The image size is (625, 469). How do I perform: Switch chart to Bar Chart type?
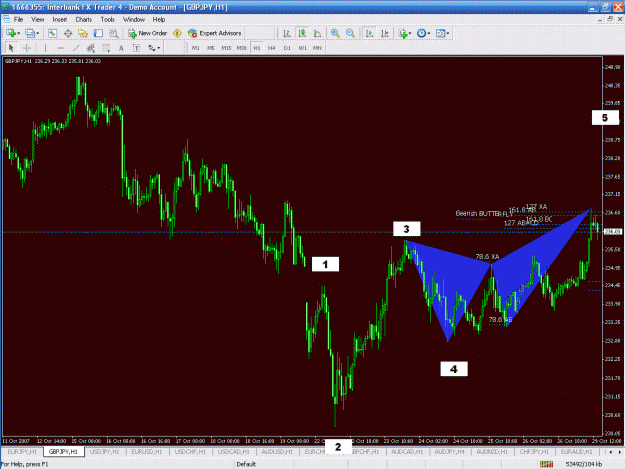[x=287, y=33]
